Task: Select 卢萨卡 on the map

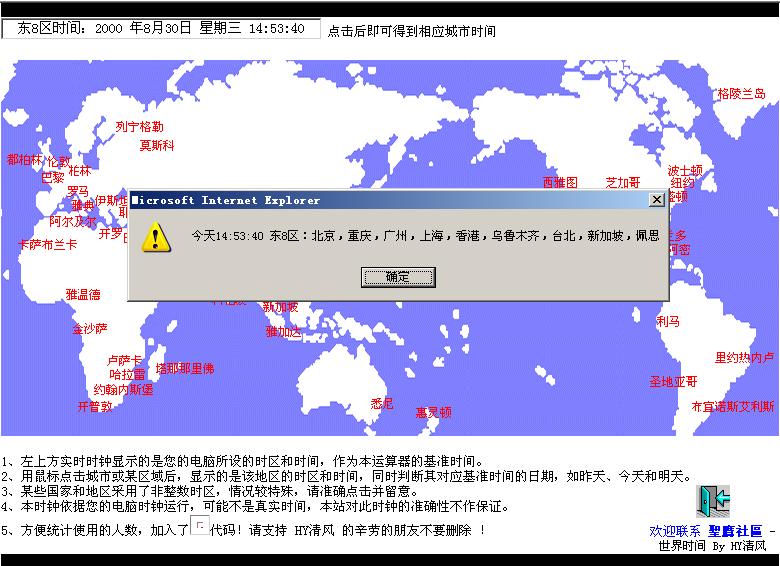Action: point(124,360)
